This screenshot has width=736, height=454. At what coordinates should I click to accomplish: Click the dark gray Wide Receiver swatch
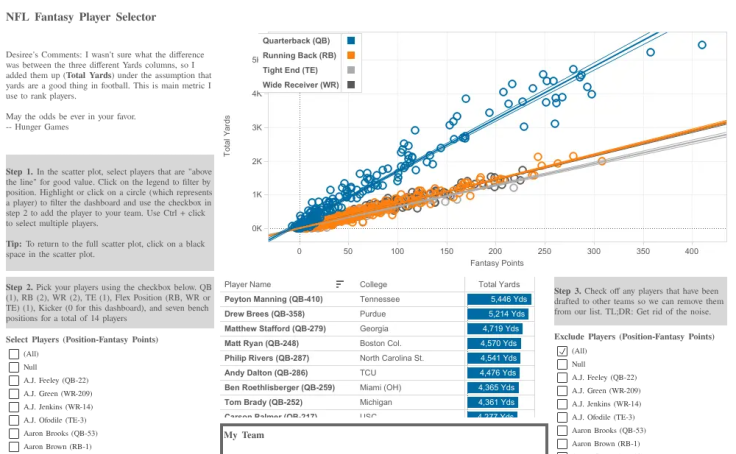(351, 85)
